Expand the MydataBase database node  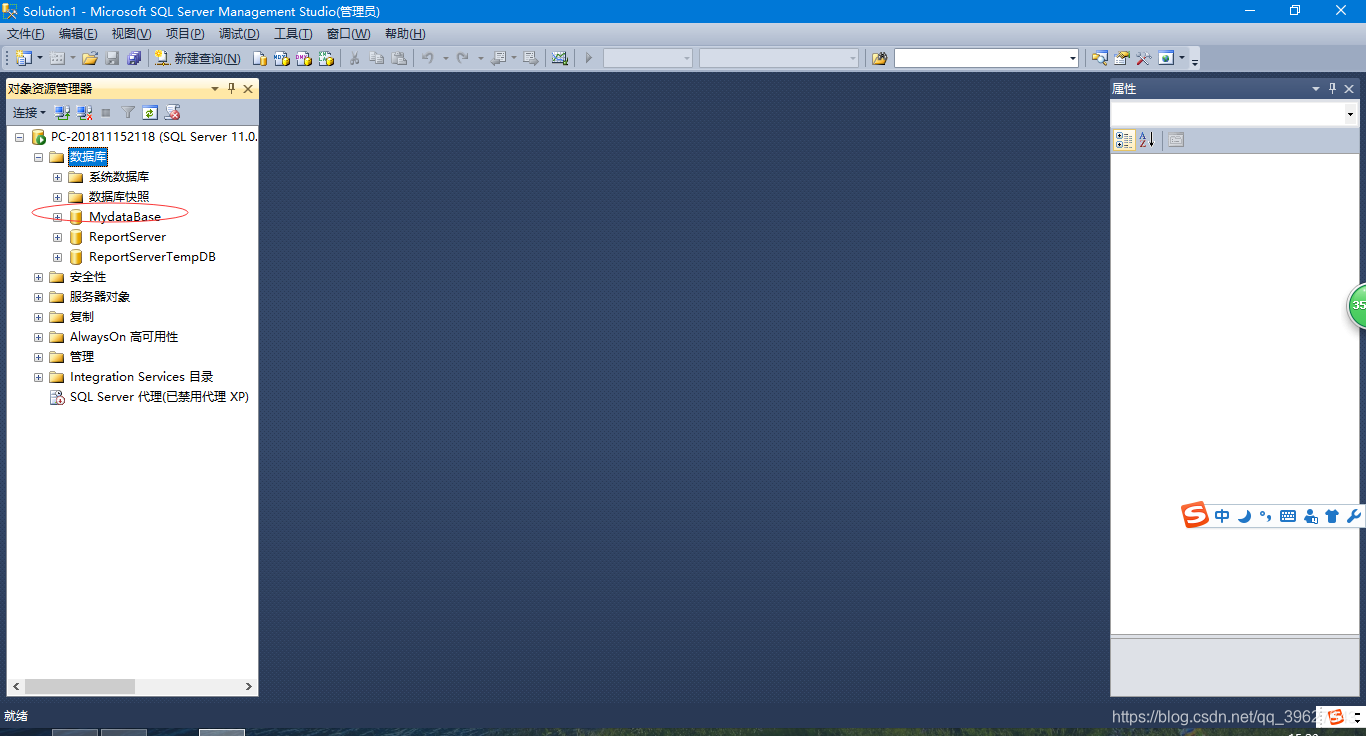[x=57, y=217]
